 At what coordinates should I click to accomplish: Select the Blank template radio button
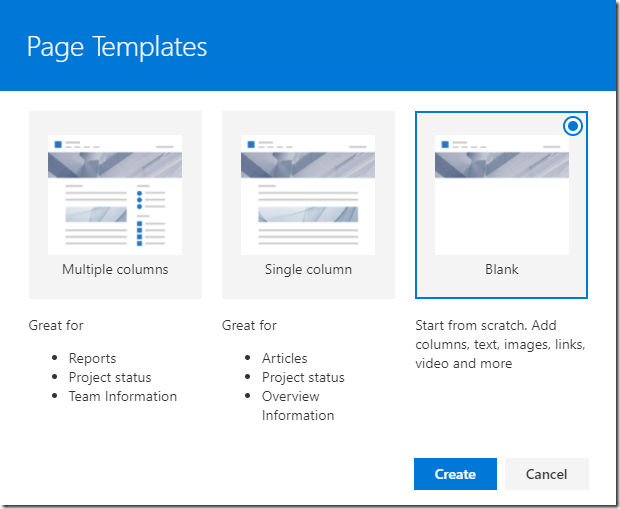click(x=573, y=126)
